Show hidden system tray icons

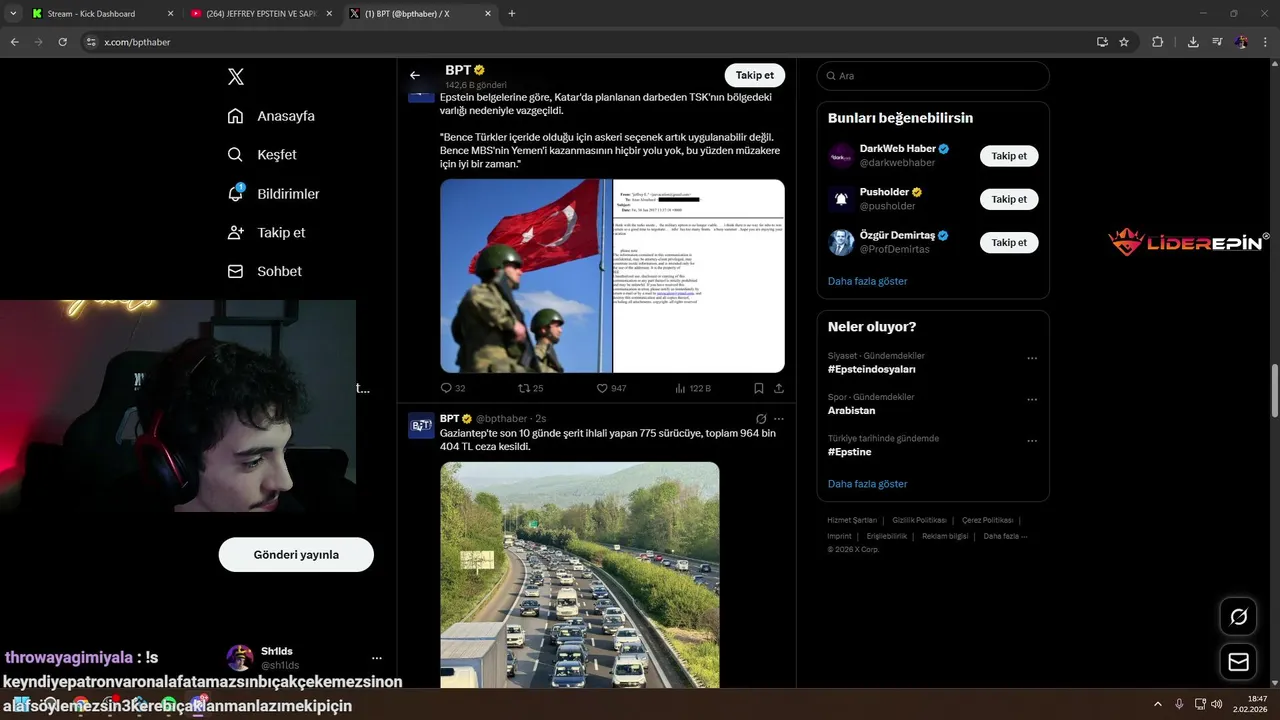1158,704
